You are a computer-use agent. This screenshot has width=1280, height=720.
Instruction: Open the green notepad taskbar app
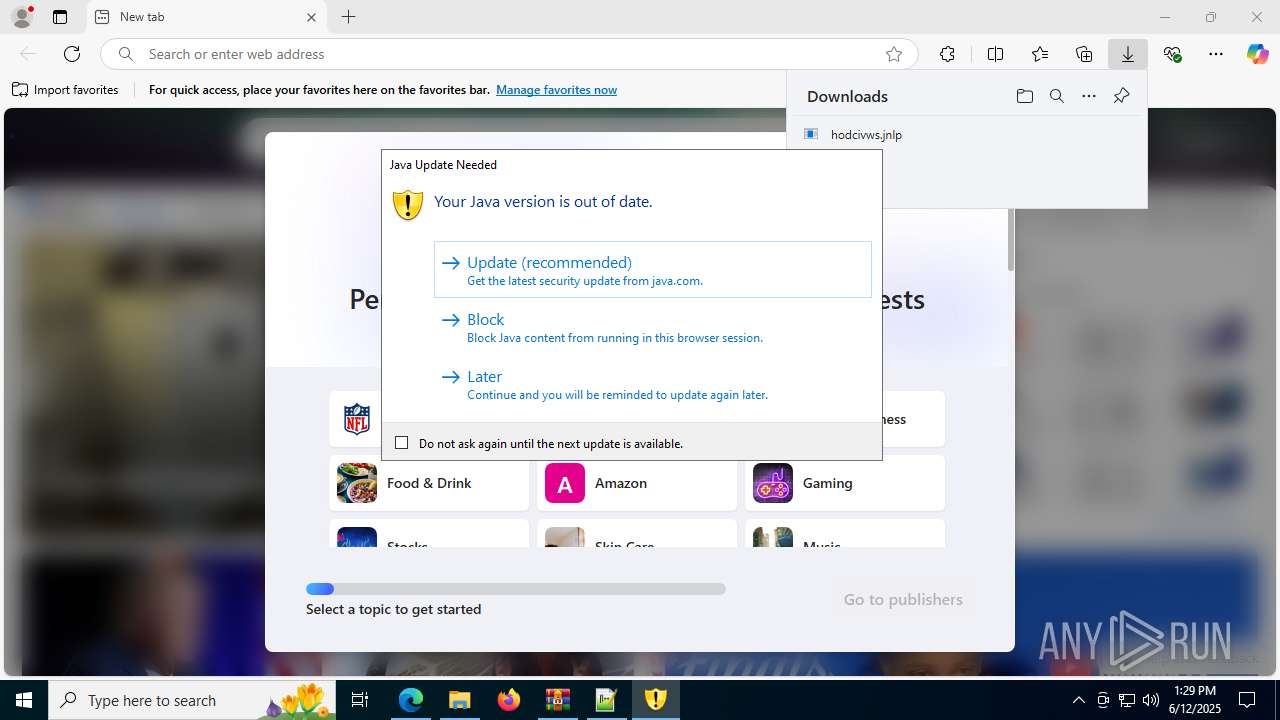coord(606,700)
